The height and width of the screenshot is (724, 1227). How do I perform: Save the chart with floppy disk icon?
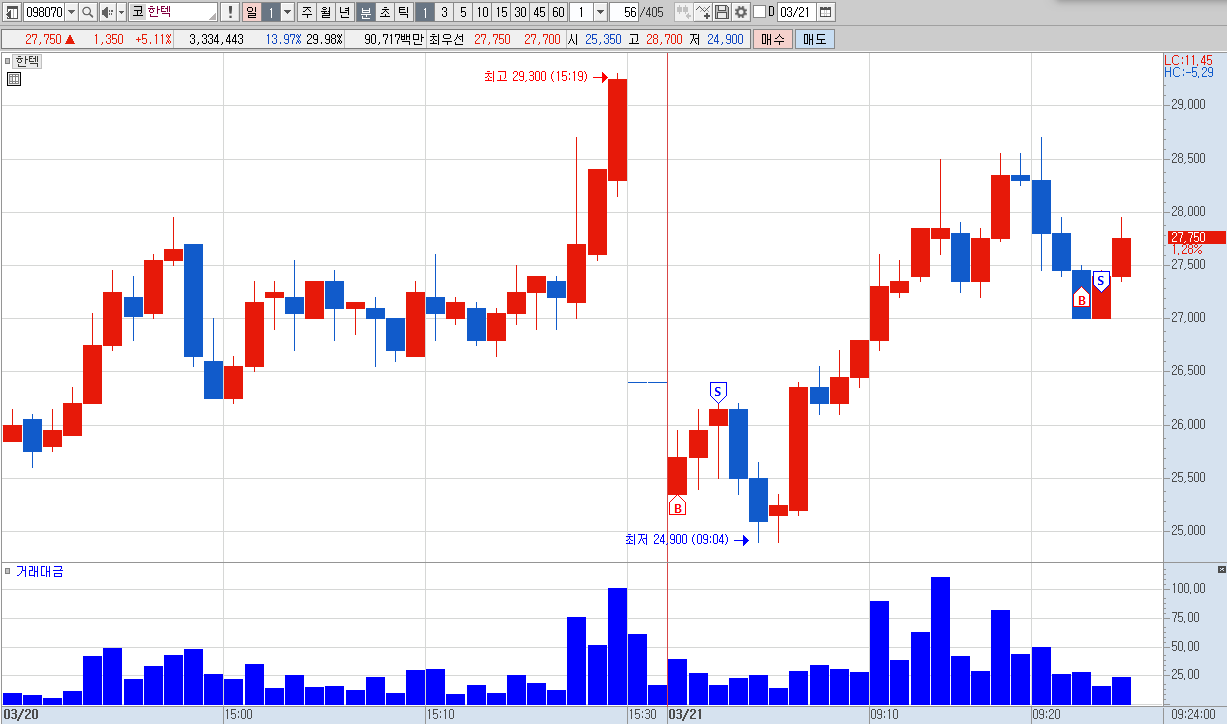point(722,12)
